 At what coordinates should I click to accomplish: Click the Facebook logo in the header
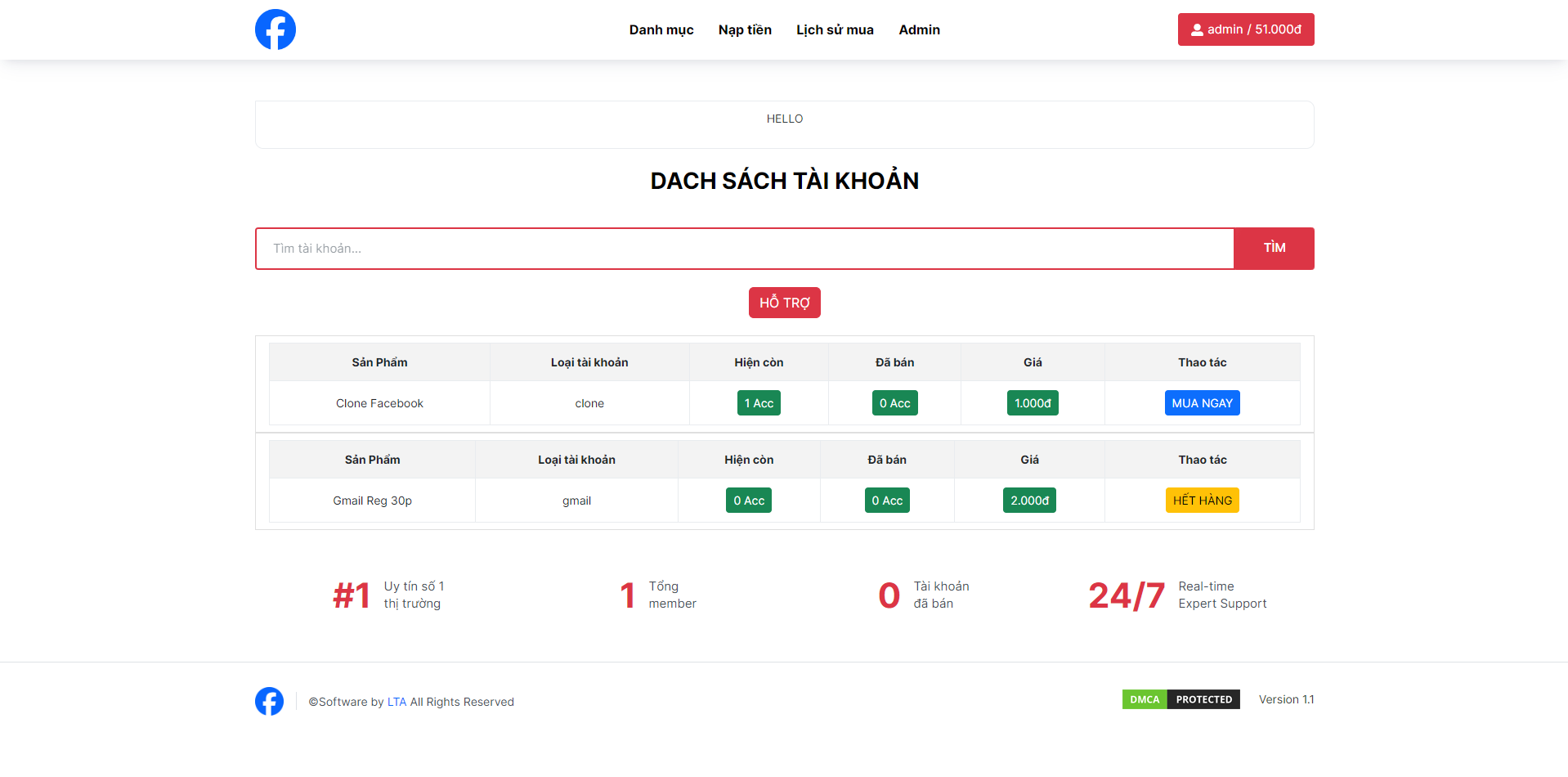pyautogui.click(x=275, y=29)
